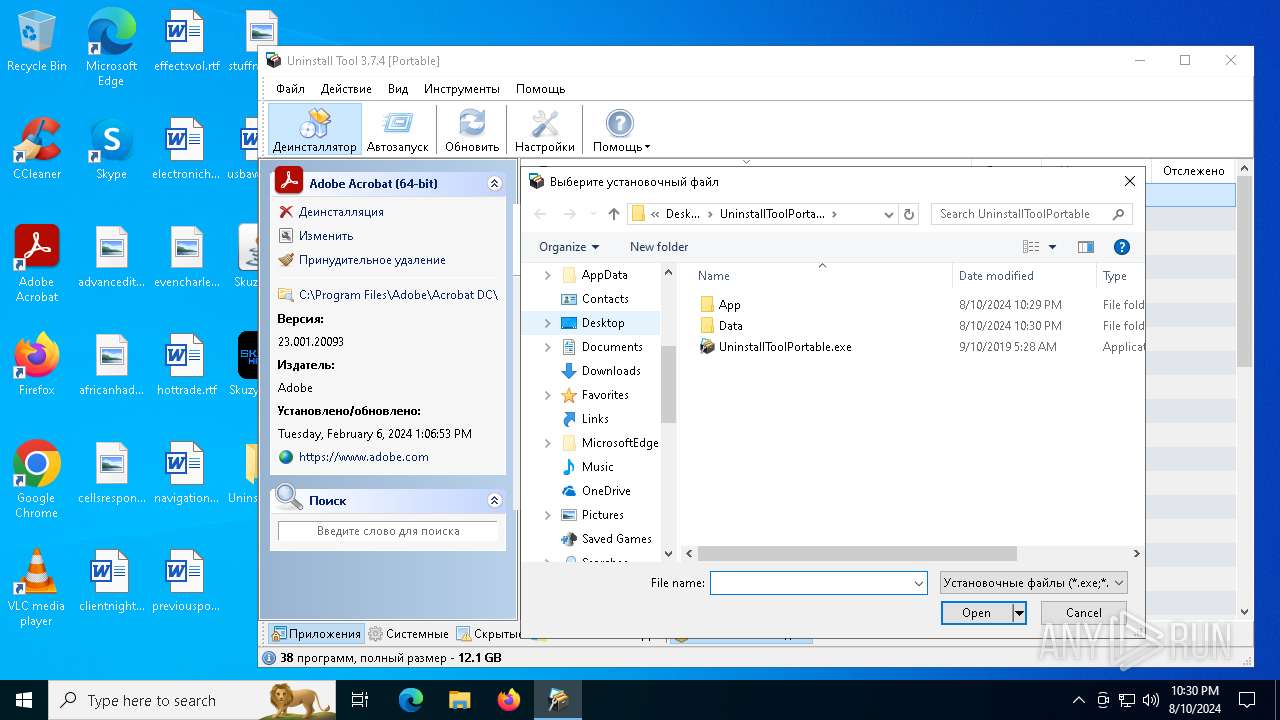Open the Деинсталлятор toolbar section
This screenshot has height=720, width=1280.
pyautogui.click(x=314, y=130)
